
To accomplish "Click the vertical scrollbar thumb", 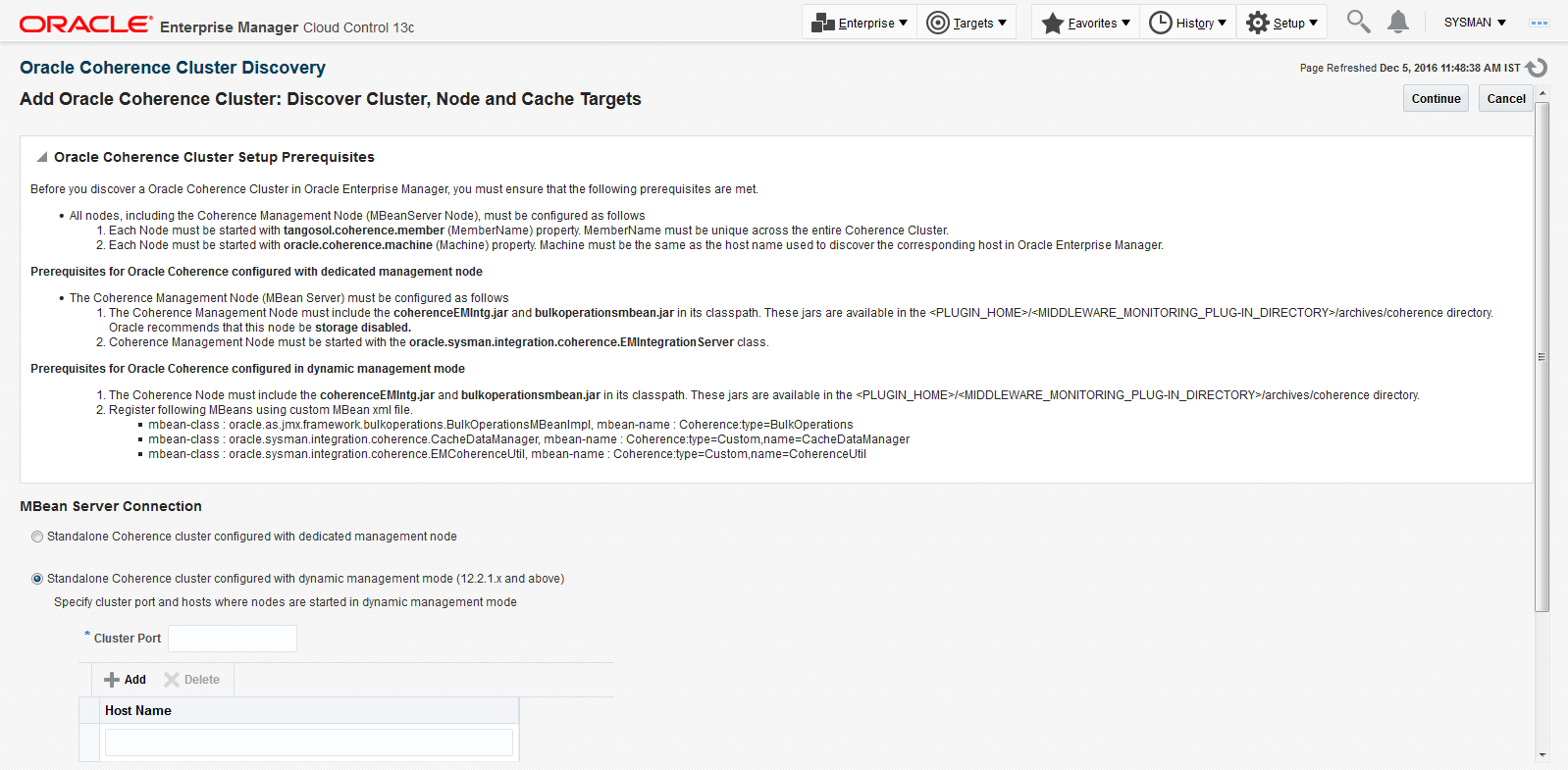I will tap(1542, 357).
